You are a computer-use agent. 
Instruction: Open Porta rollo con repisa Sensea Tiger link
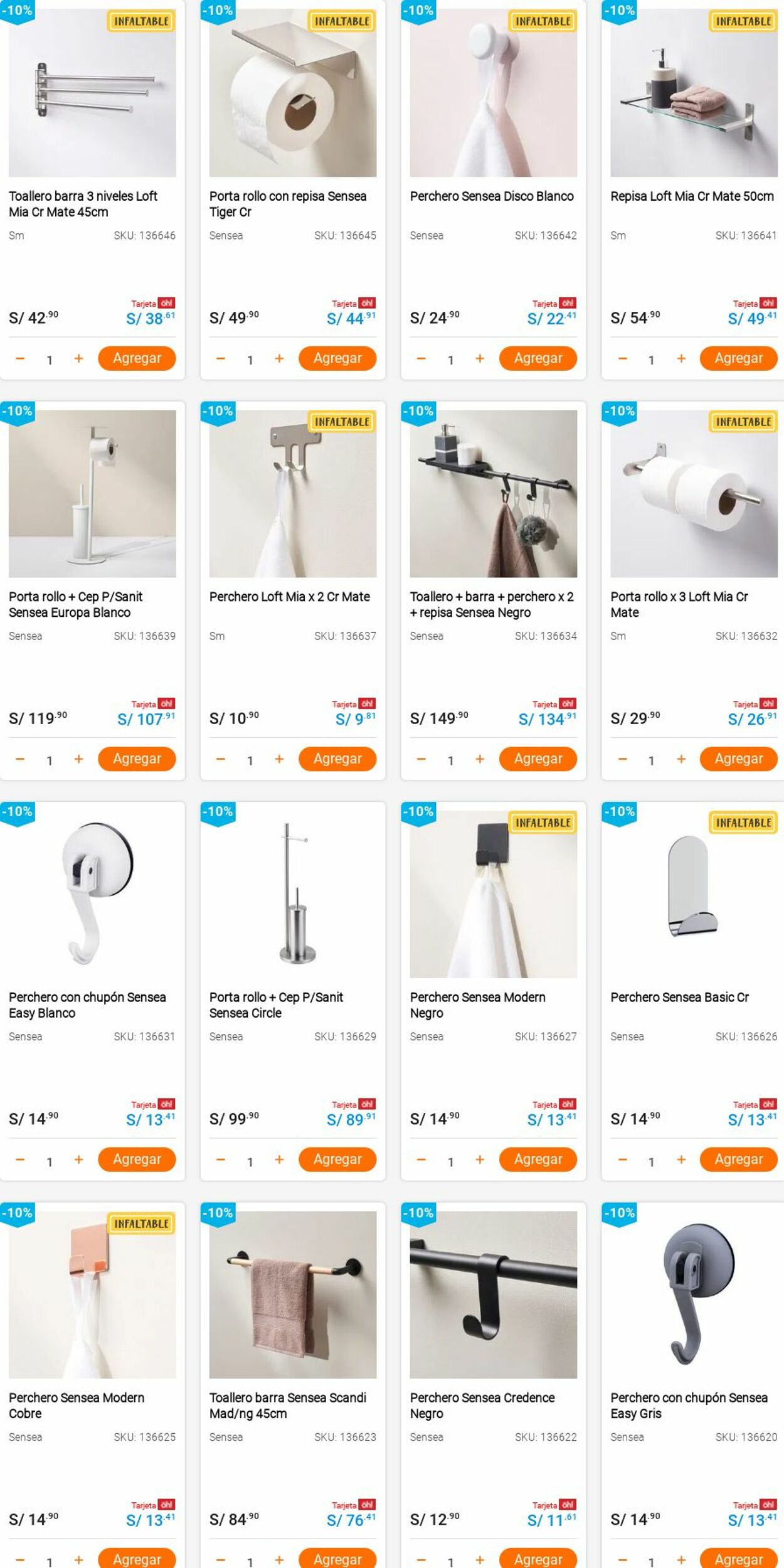pos(288,204)
